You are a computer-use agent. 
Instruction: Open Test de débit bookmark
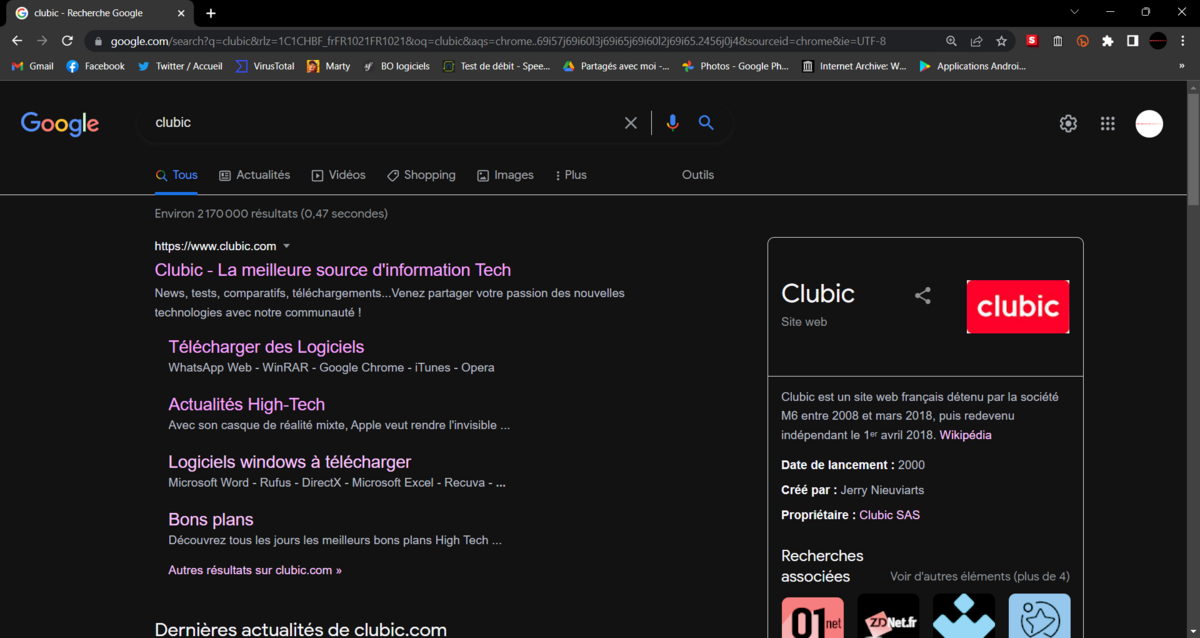click(496, 66)
